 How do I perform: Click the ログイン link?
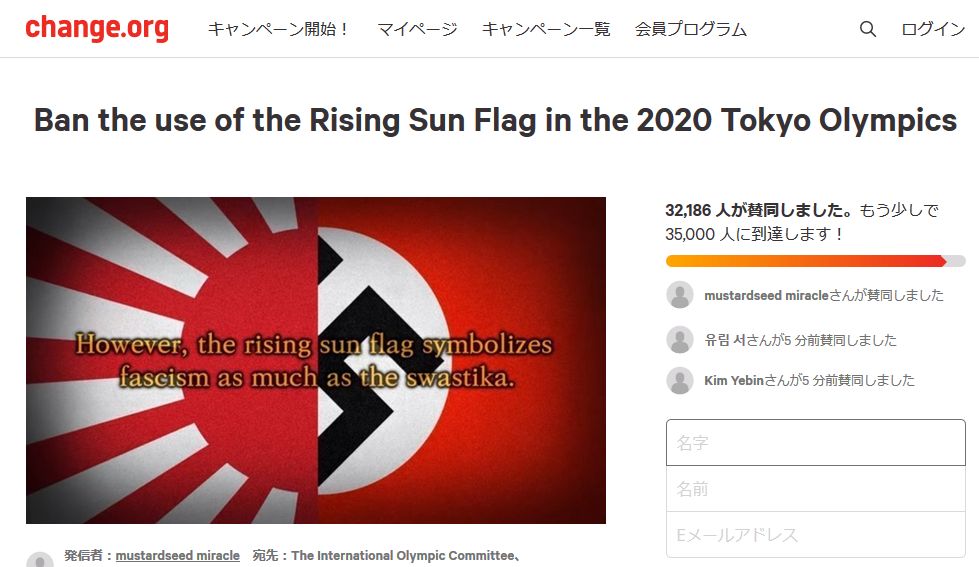pos(933,29)
